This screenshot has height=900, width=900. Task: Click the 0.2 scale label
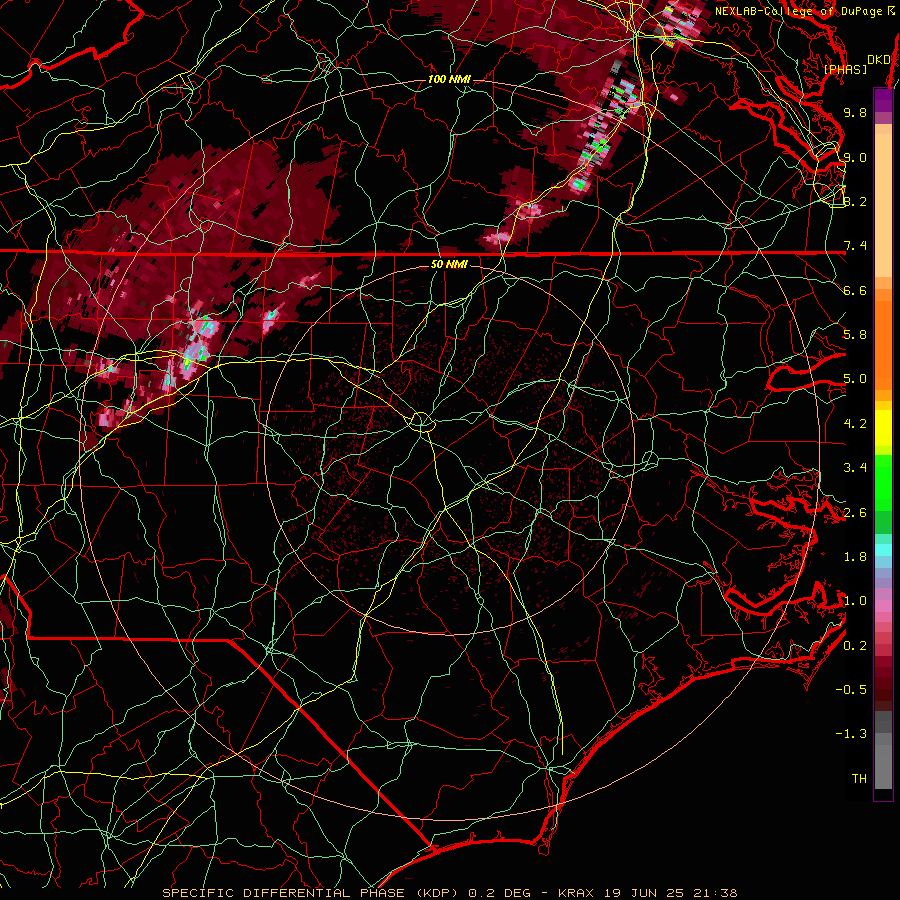pos(855,646)
